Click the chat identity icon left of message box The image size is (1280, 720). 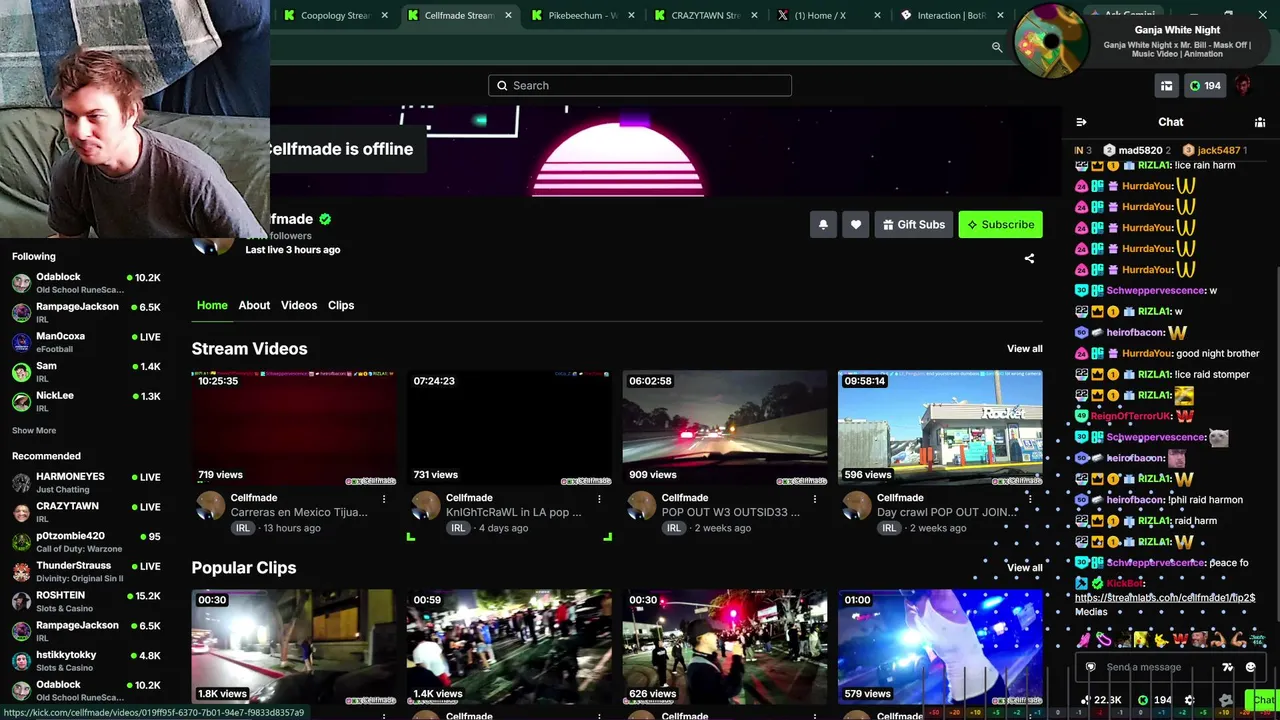tap(1090, 667)
